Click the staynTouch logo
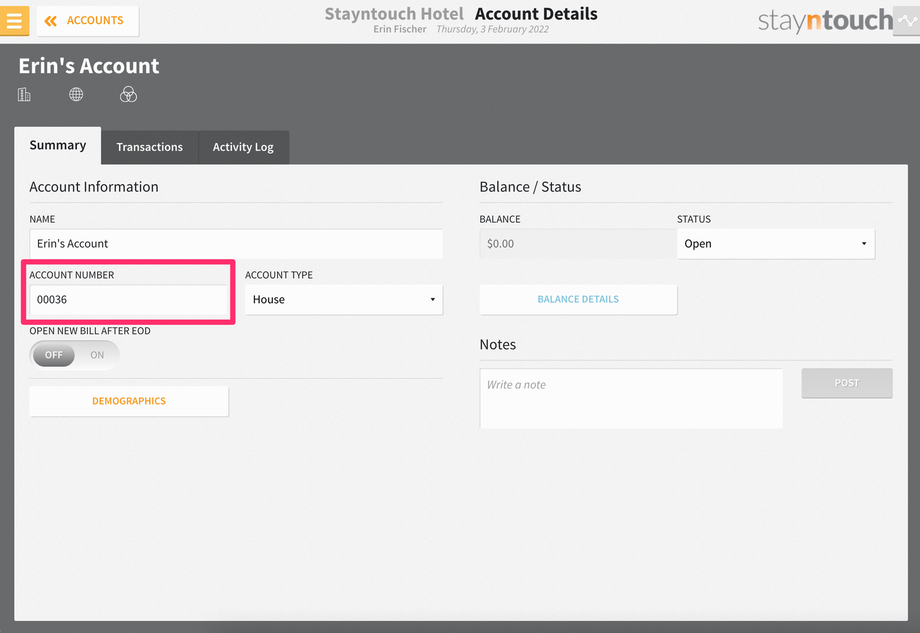This screenshot has width=920, height=633. 825,21
